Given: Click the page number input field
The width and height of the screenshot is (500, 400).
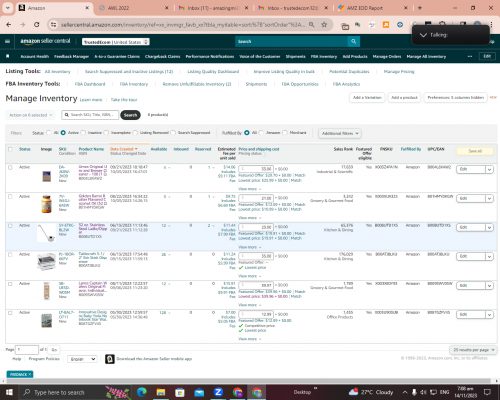Looking at the screenshot, I should [x=27, y=350].
